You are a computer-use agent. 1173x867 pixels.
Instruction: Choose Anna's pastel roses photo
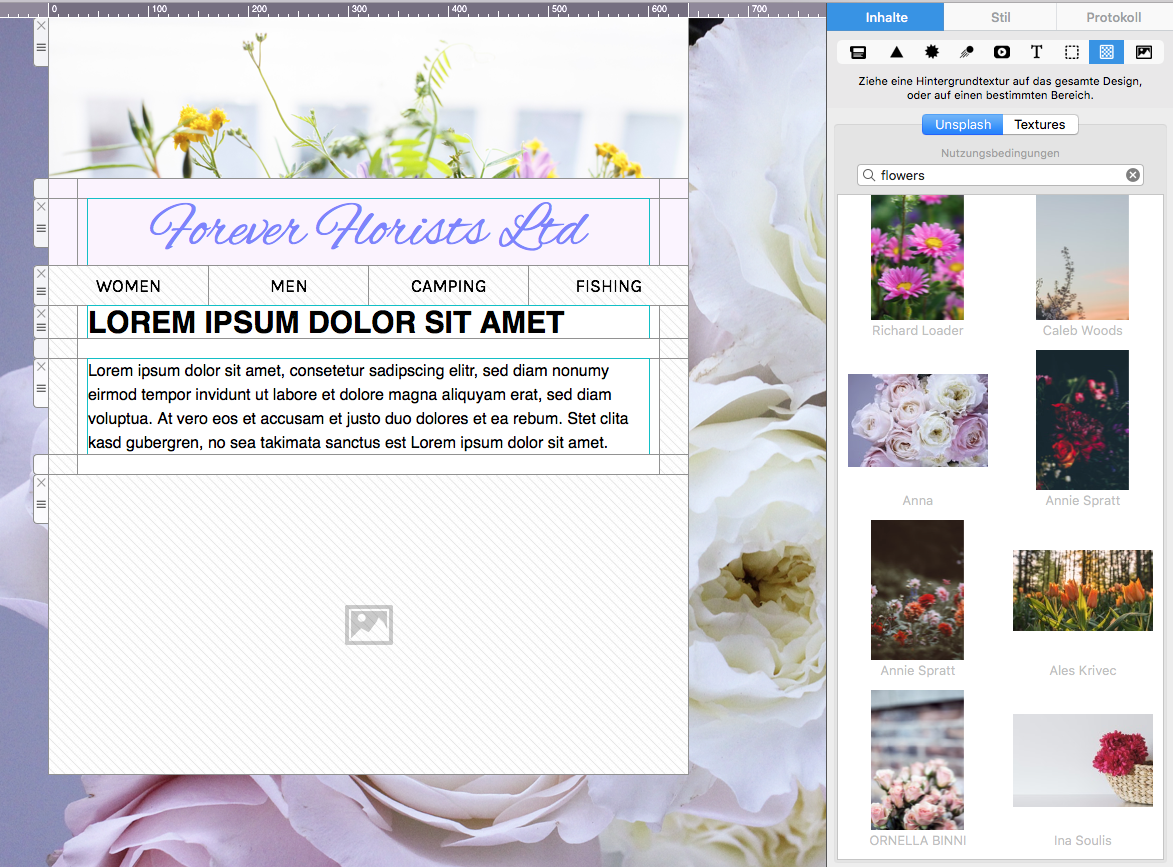[x=918, y=420]
